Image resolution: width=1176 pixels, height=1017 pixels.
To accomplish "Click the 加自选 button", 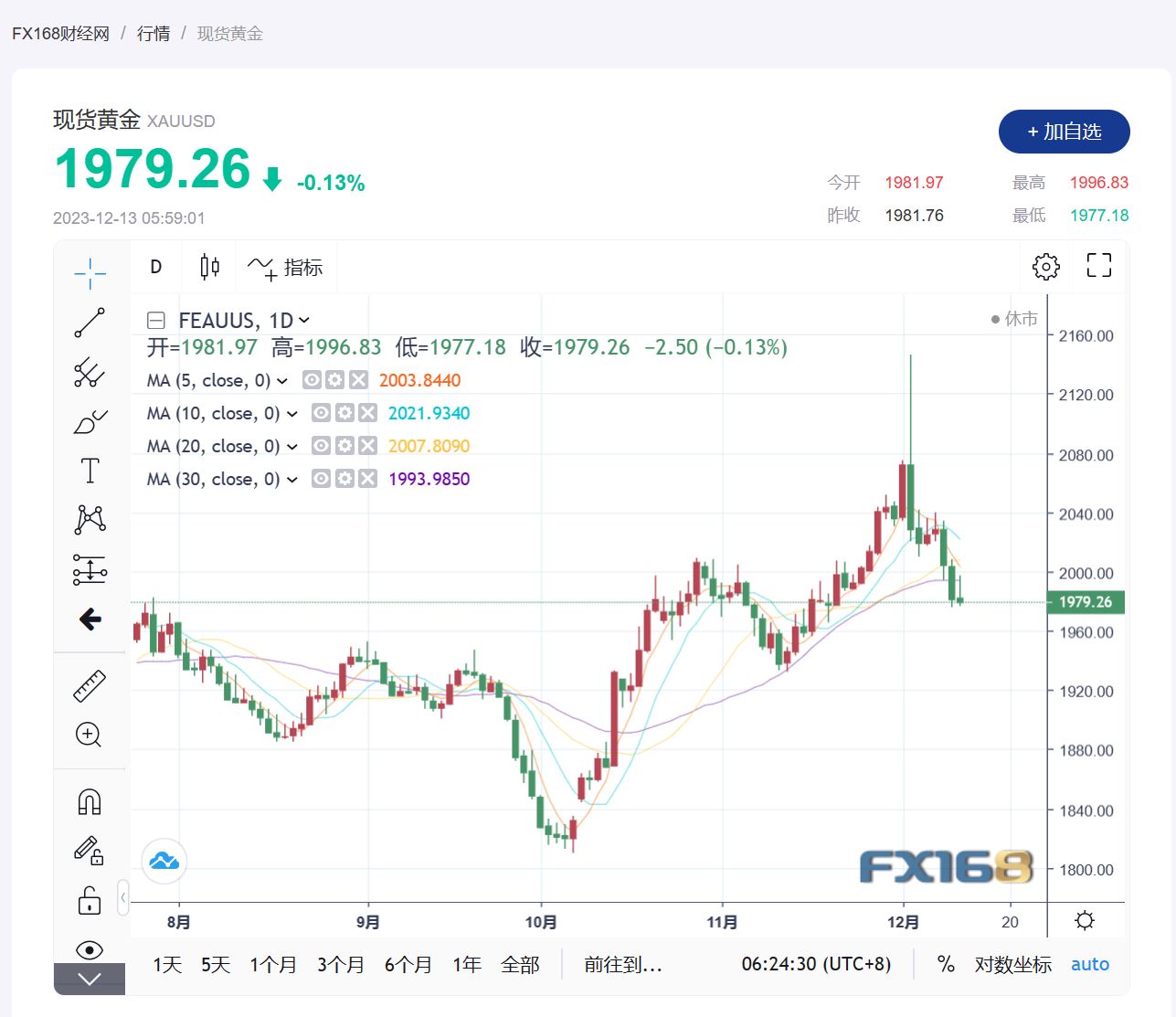I will (x=1064, y=132).
